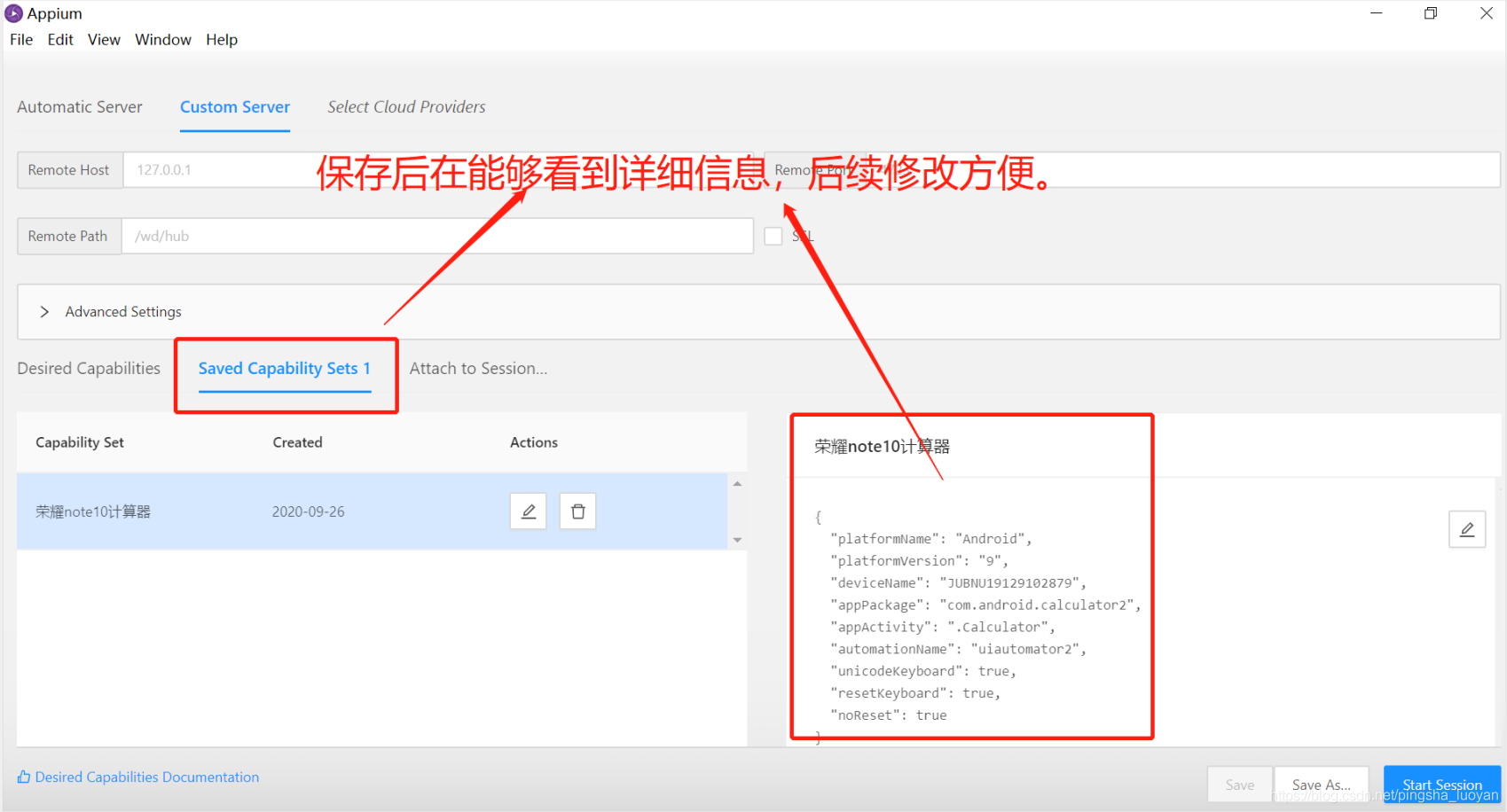Image resolution: width=1507 pixels, height=812 pixels.
Task: Click the Remote Path field label
Action: coord(68,237)
